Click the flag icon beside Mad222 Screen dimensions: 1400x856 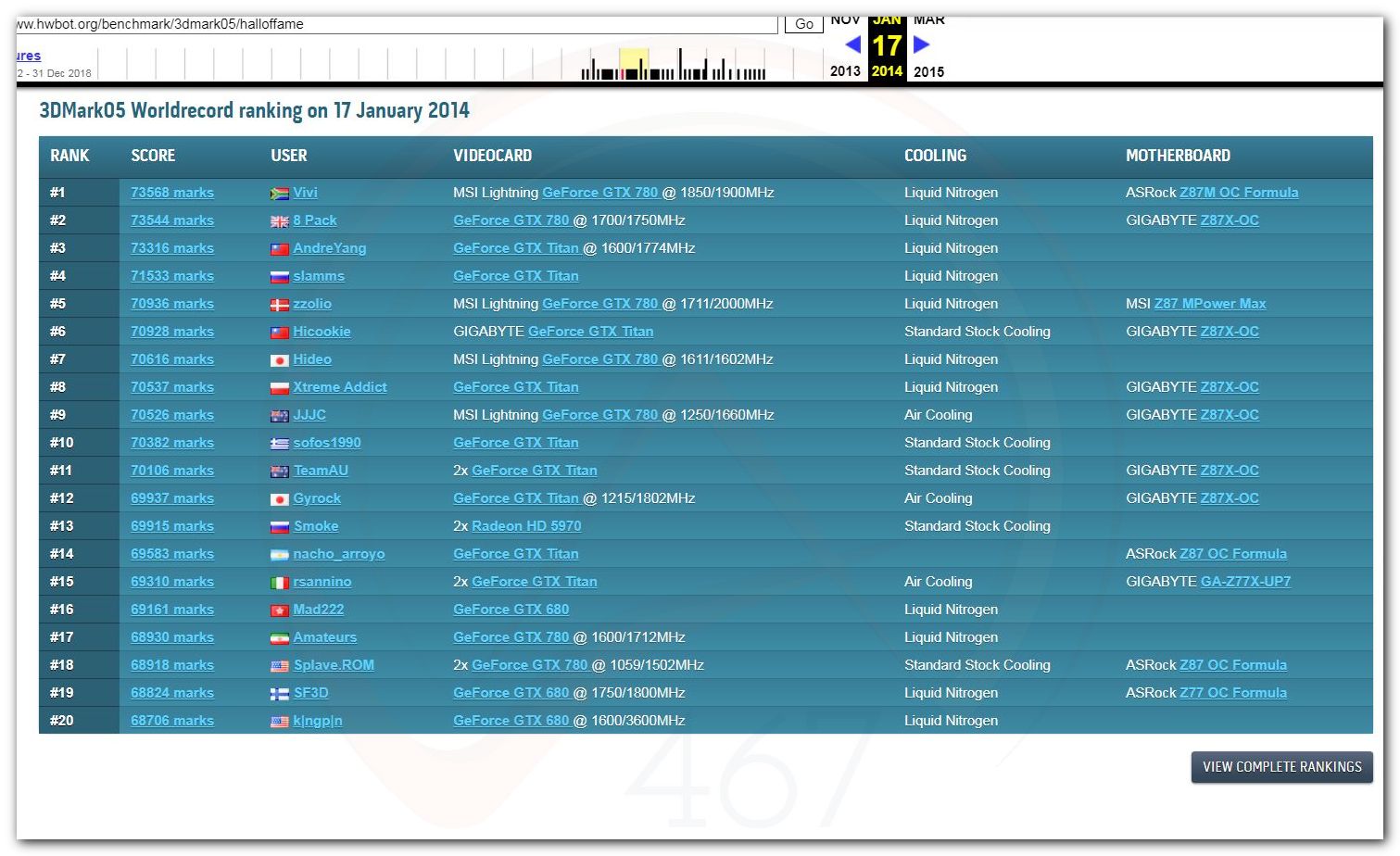click(279, 611)
